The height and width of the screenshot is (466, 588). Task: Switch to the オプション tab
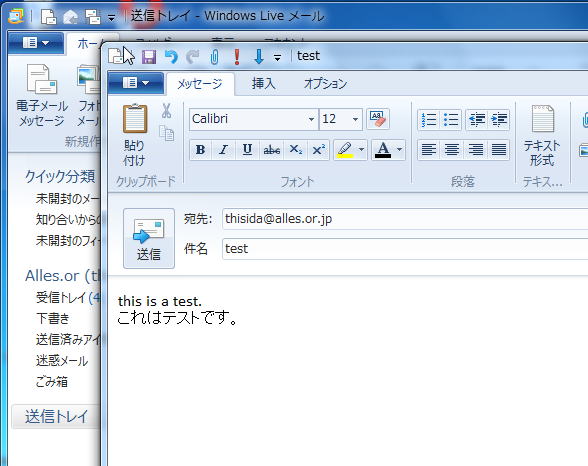click(325, 83)
